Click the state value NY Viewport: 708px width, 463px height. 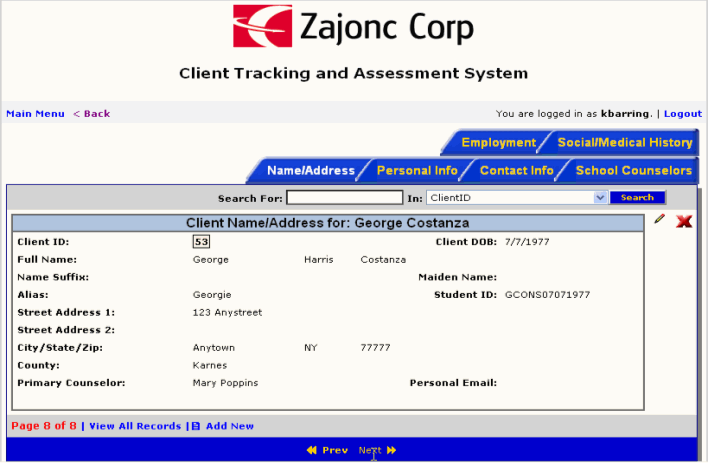(311, 348)
